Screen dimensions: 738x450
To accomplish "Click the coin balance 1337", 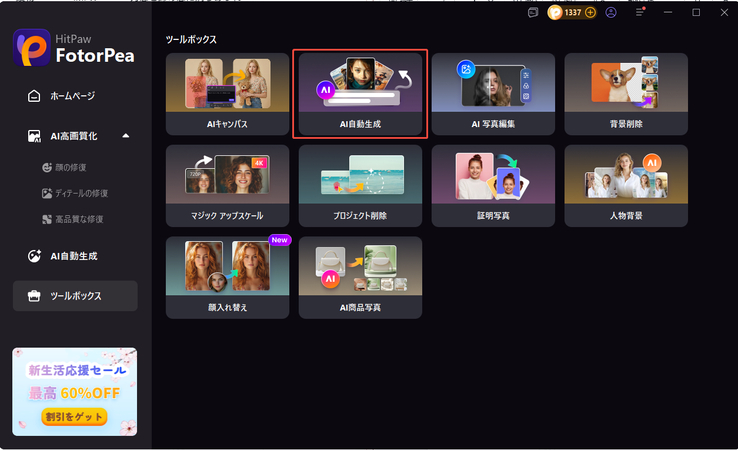I will tap(573, 13).
